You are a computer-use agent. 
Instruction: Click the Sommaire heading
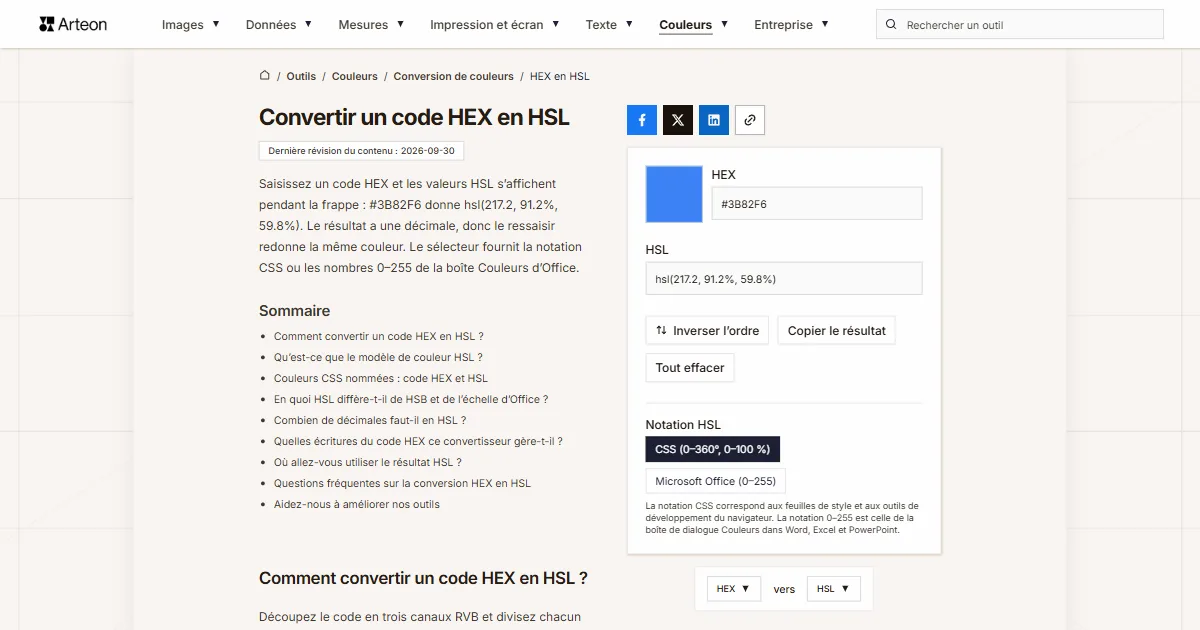pos(294,311)
